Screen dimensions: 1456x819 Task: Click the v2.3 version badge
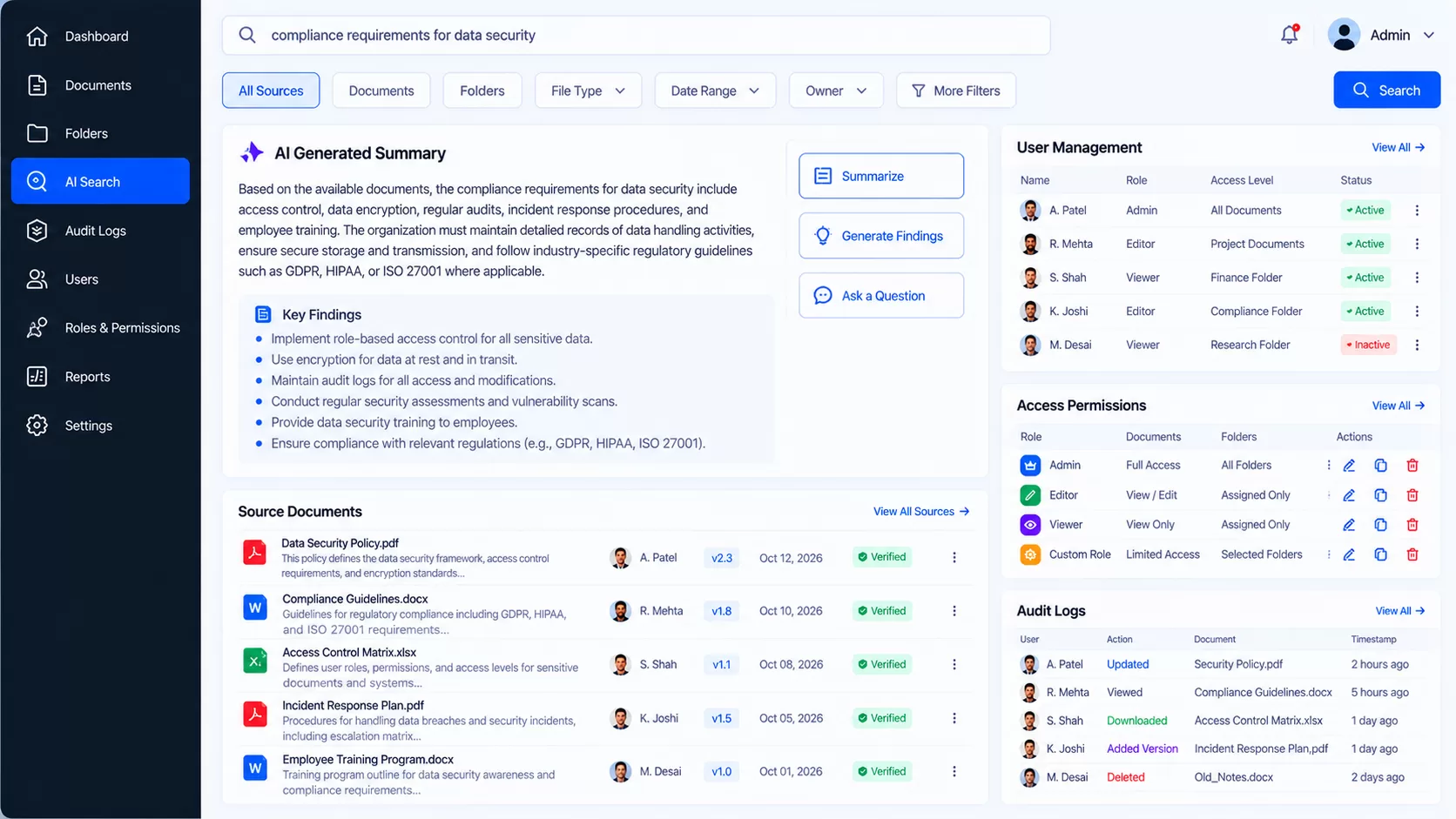[722, 558]
